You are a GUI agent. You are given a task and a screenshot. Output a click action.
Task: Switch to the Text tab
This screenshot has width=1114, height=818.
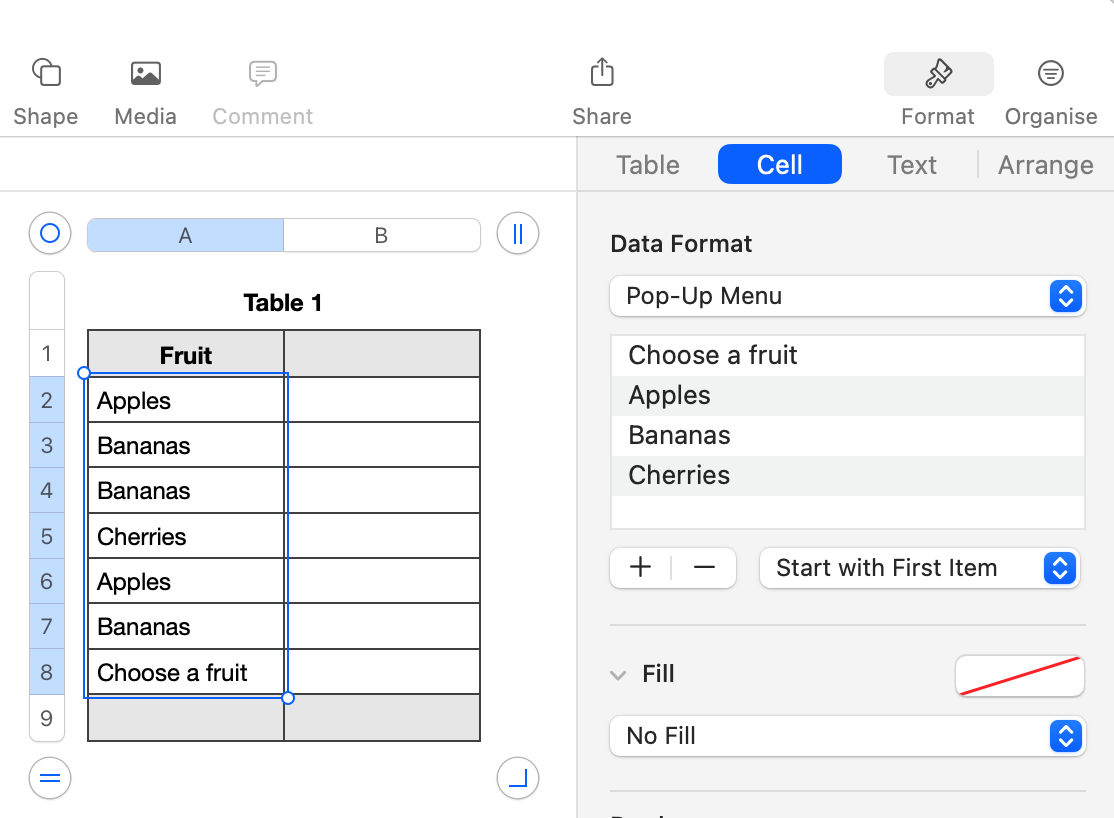pos(911,165)
